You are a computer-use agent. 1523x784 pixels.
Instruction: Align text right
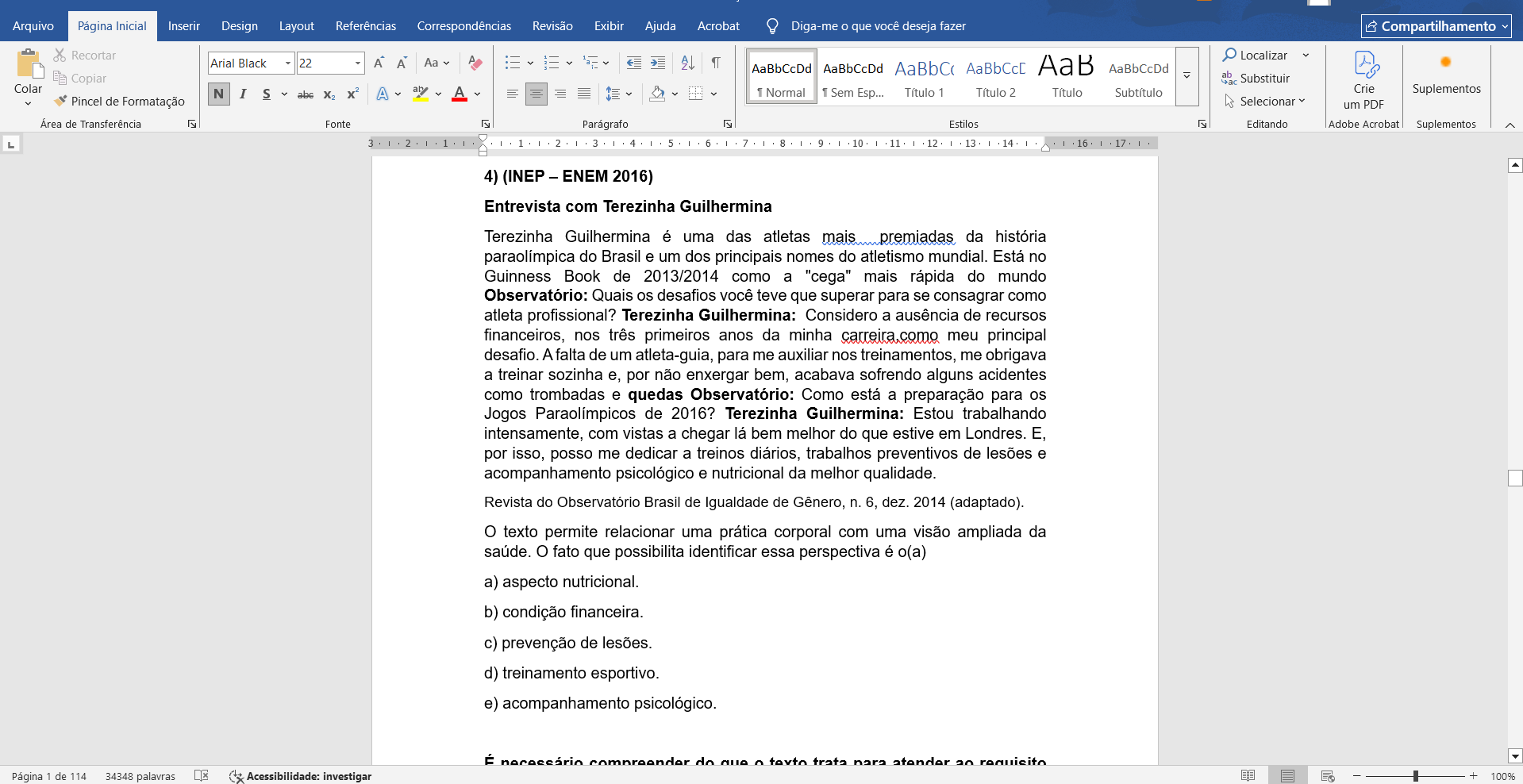coord(560,94)
